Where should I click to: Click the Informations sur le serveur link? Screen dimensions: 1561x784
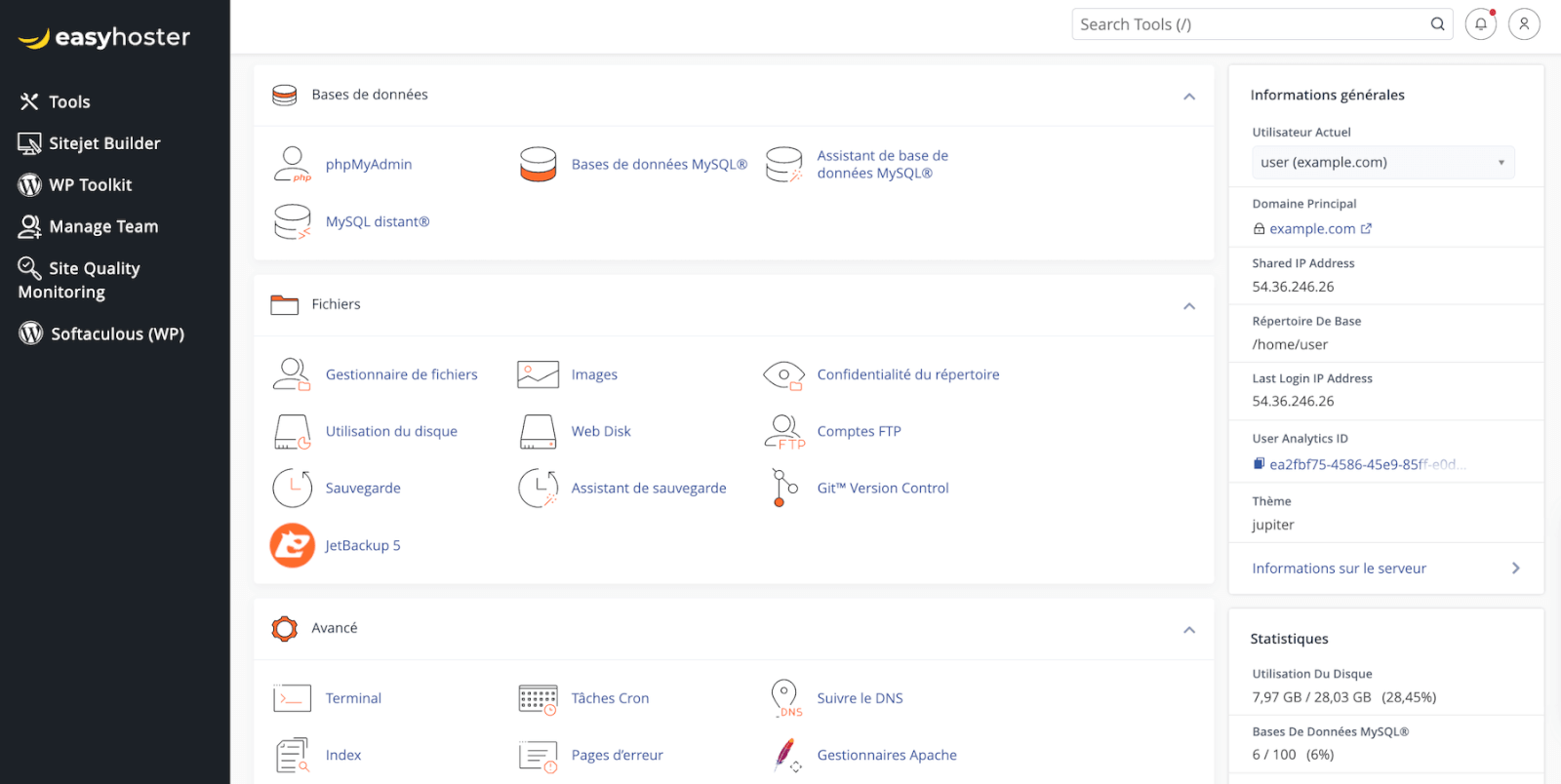[1340, 568]
